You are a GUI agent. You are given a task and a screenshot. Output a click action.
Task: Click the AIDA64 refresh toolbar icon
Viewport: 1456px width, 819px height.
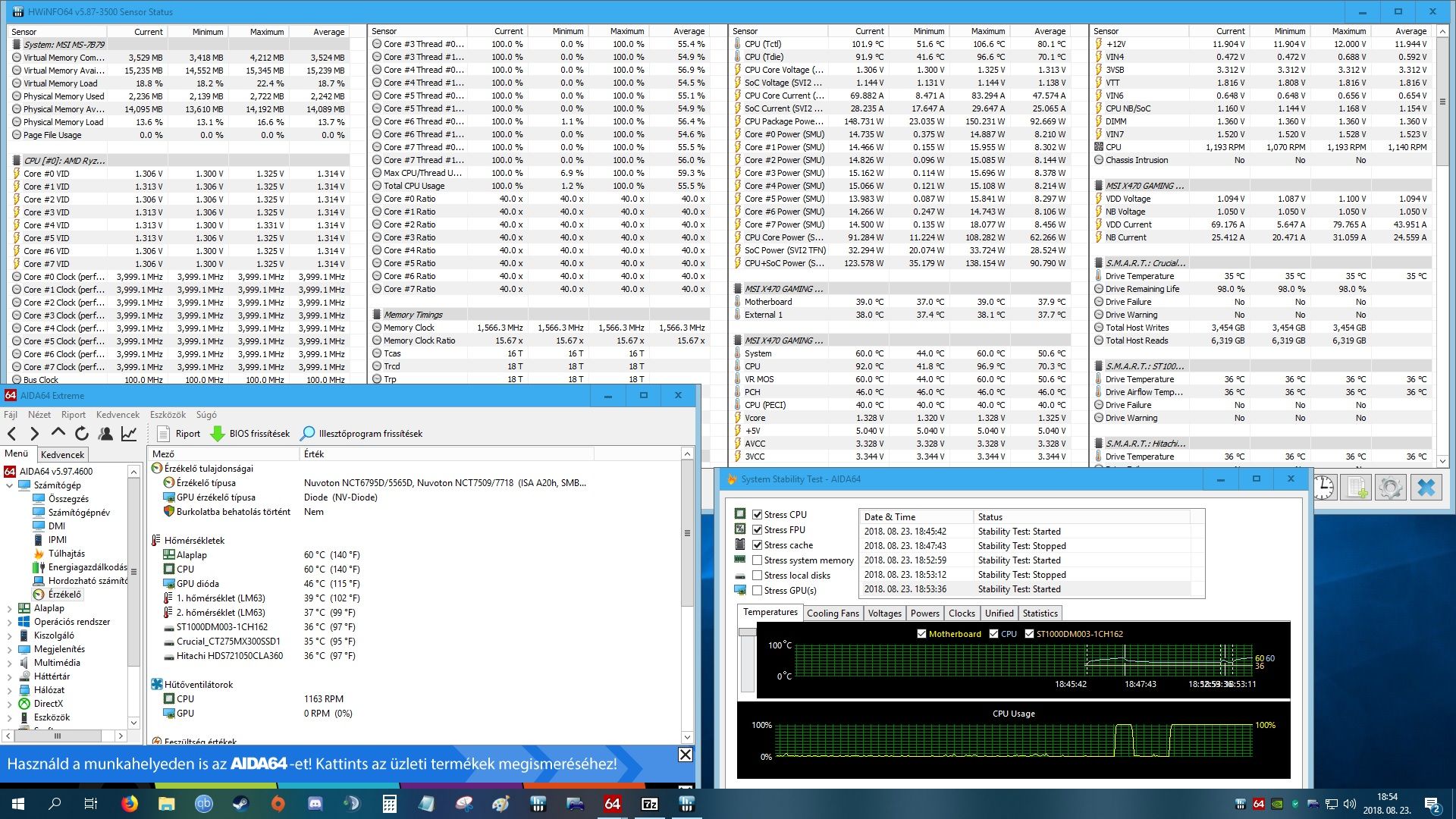pyautogui.click(x=82, y=434)
